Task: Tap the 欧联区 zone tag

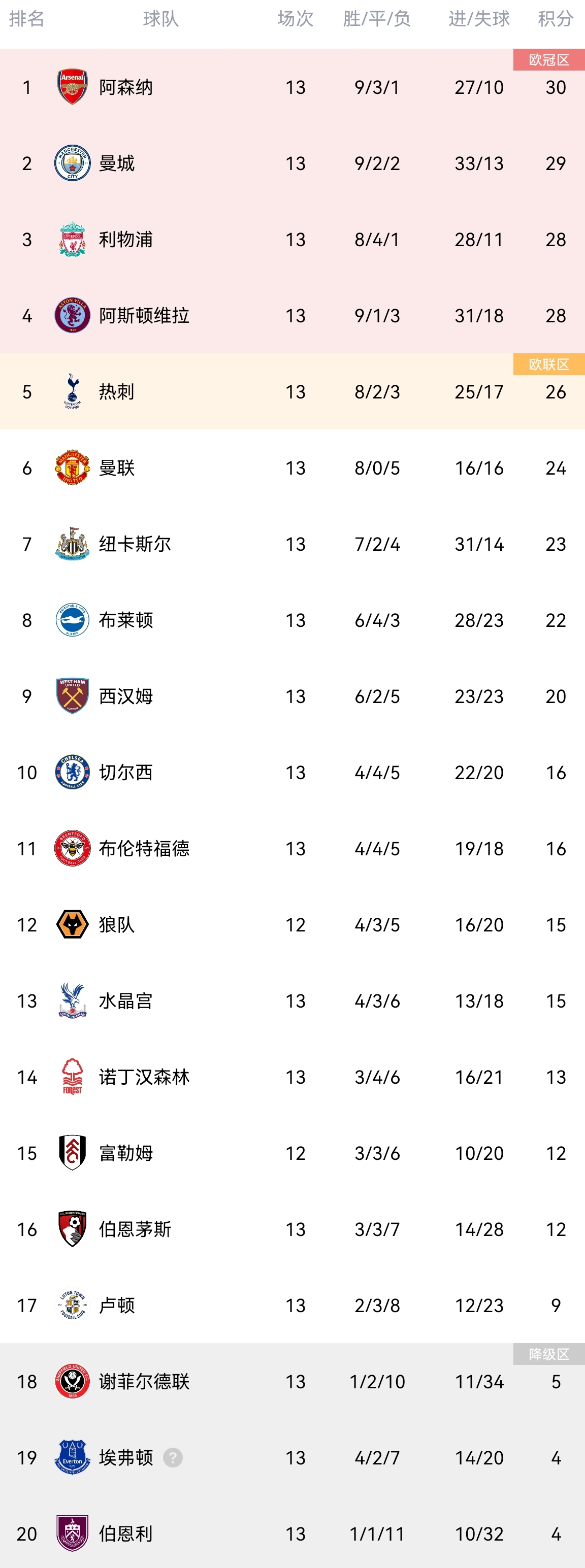Action: 548,364
